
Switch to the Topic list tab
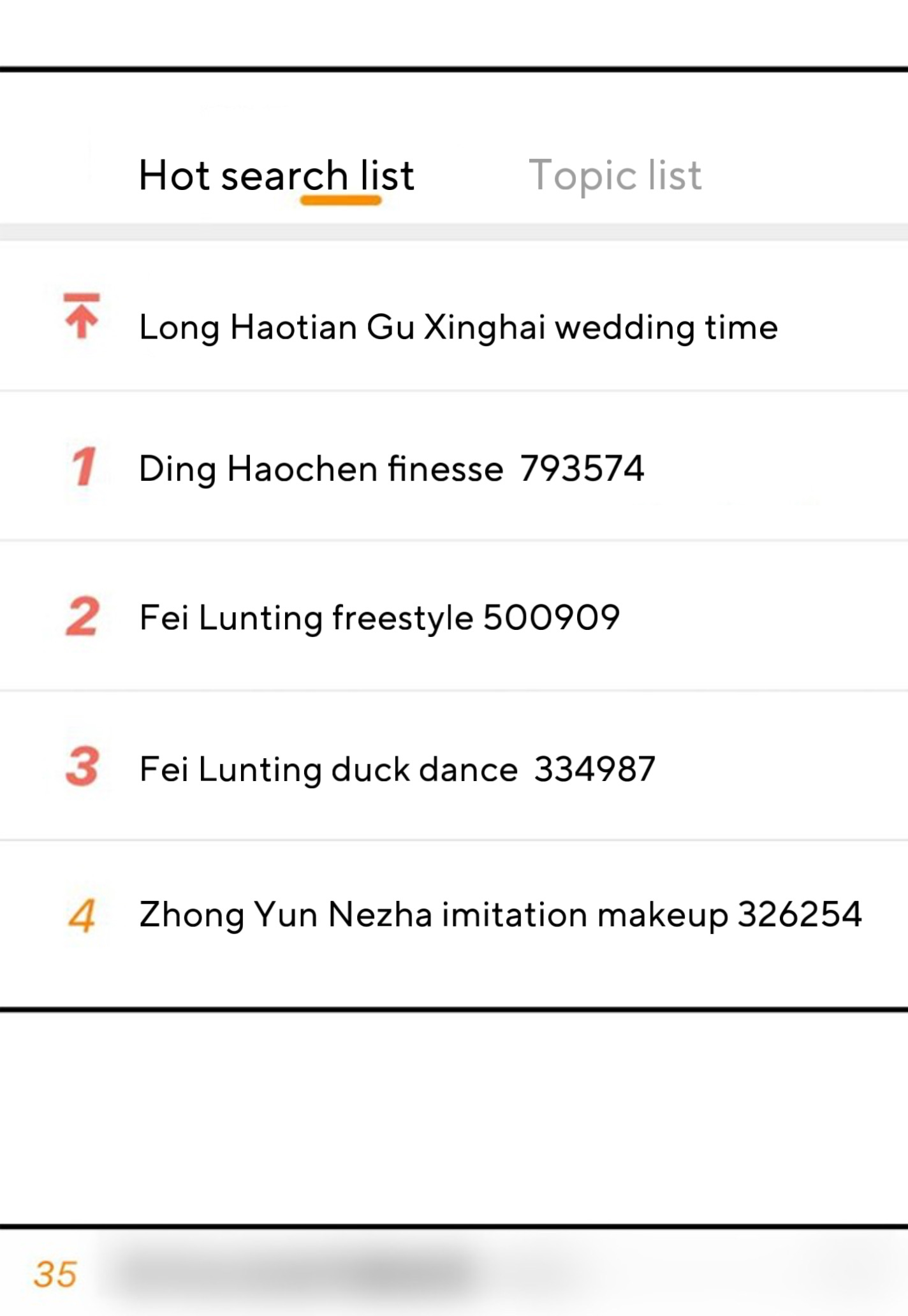point(615,175)
